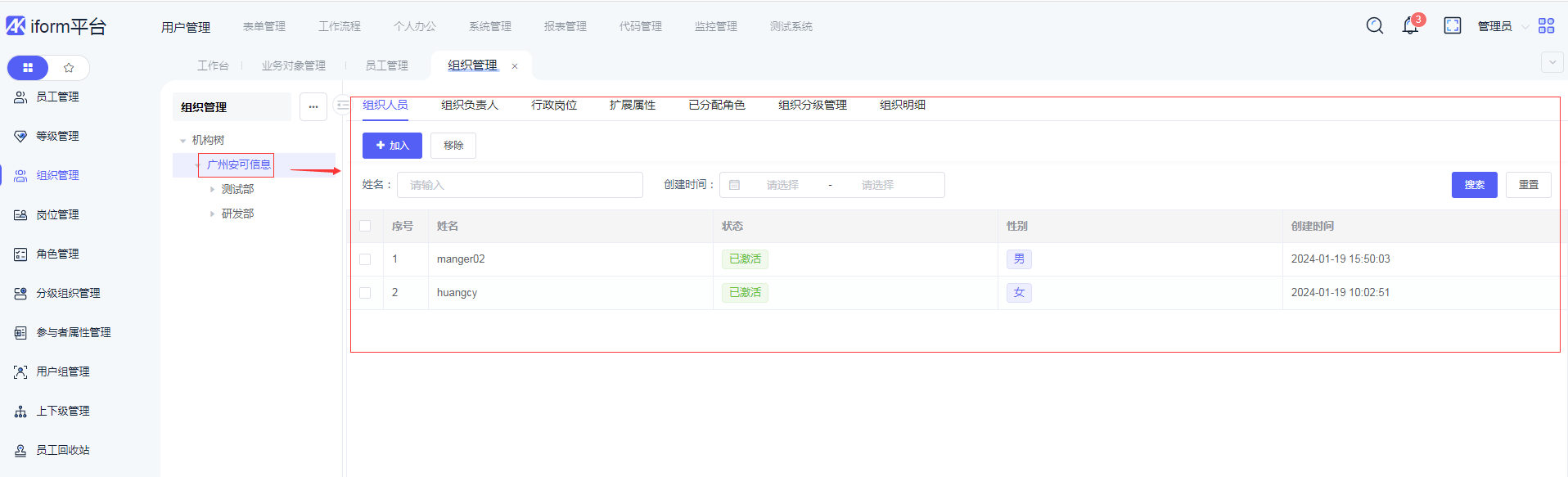This screenshot has height=477, width=1568.
Task: Check the row for huangcy
Action: tap(365, 293)
